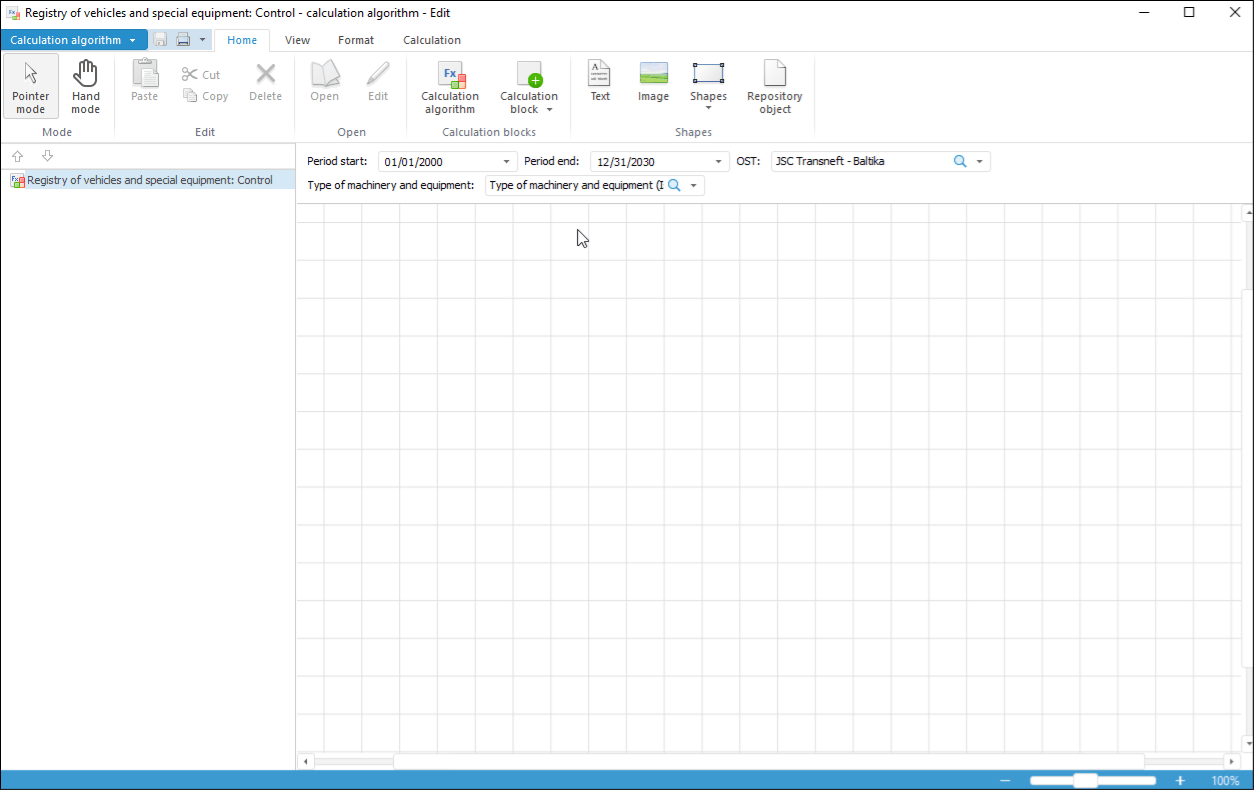The height and width of the screenshot is (790, 1254).
Task: Move item up with up arrow
Action: coord(18,156)
